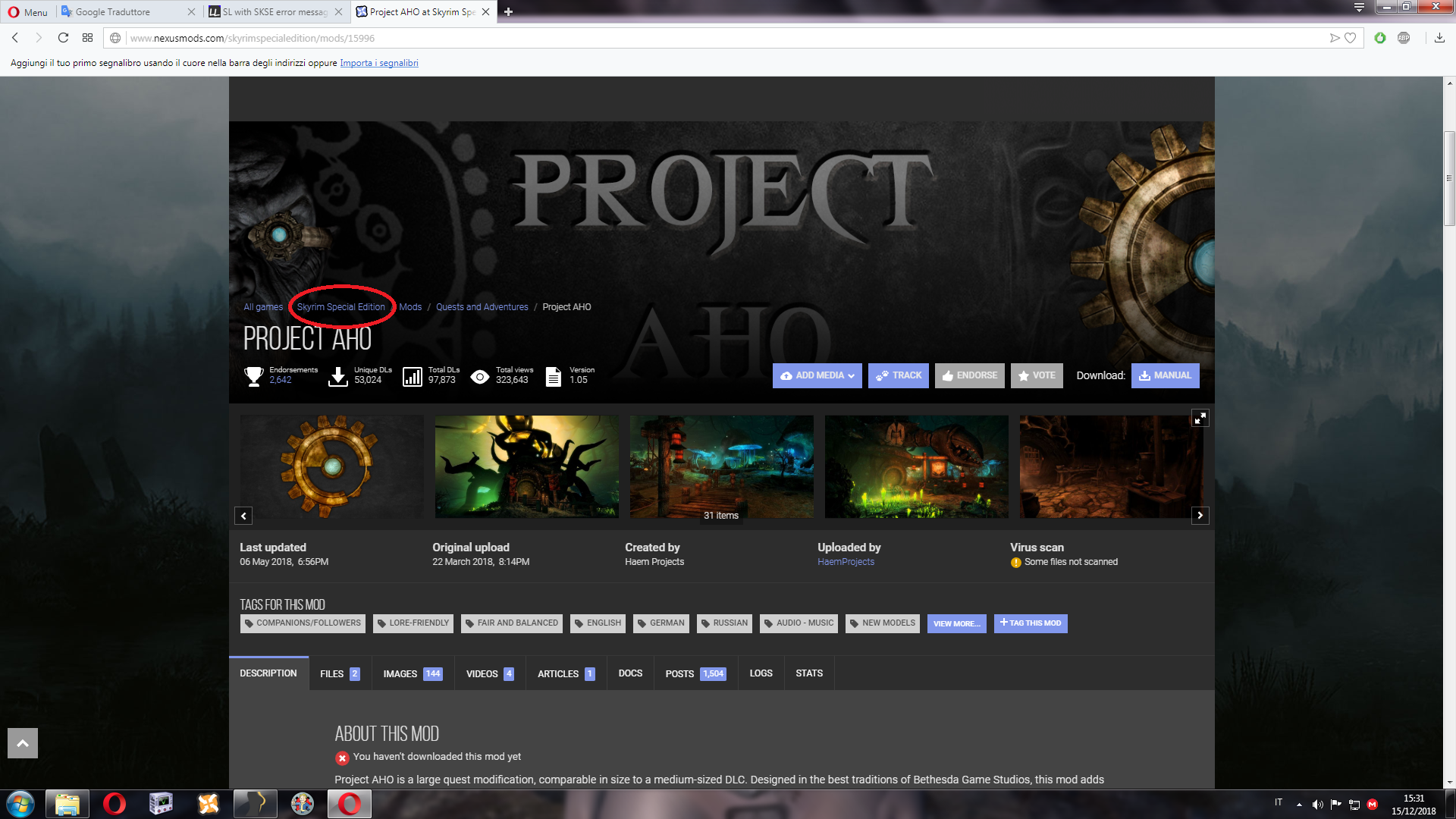Switch to SL with SKSE error message tab

click(x=276, y=11)
